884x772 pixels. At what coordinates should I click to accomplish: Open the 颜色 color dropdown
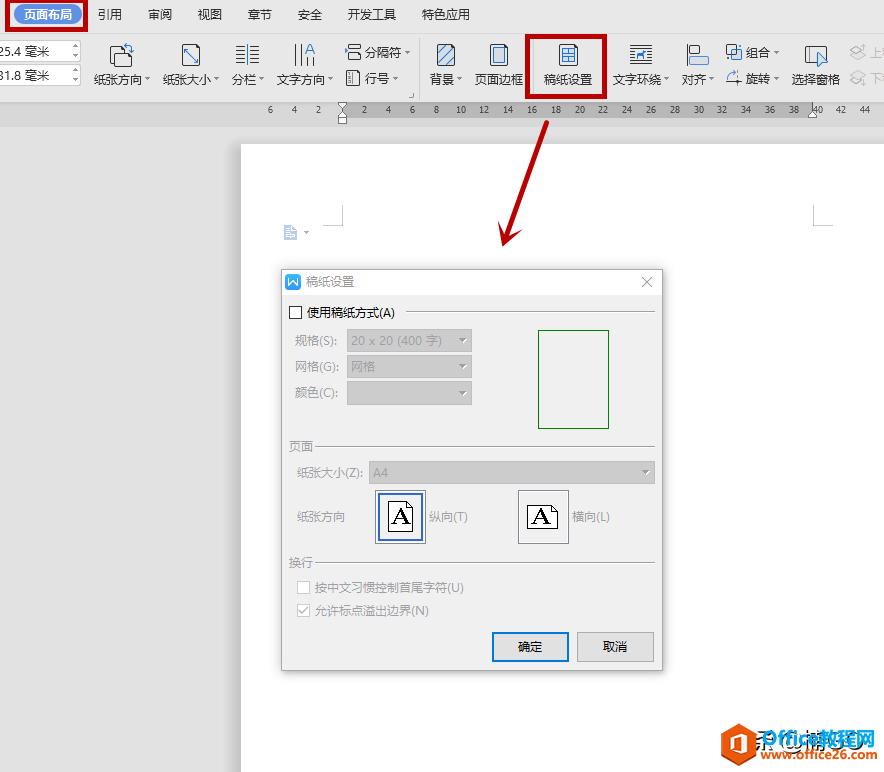[x=409, y=393]
